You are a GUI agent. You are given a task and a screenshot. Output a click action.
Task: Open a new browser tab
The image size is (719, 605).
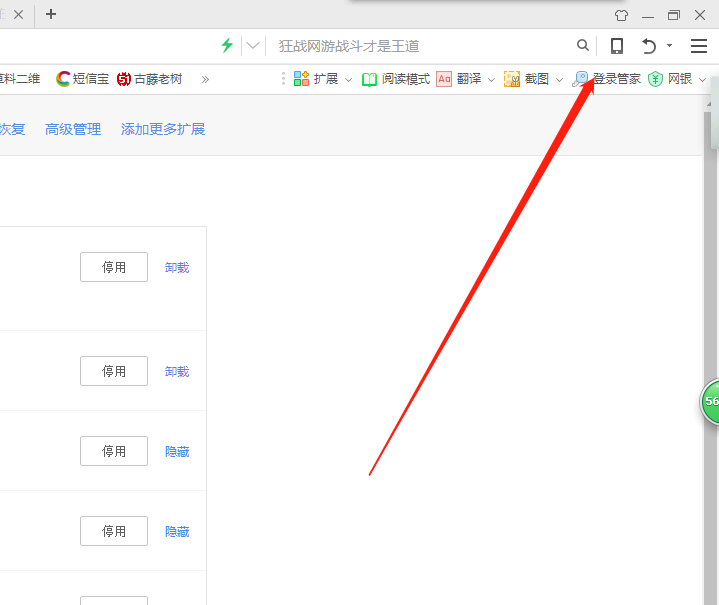tap(51, 15)
